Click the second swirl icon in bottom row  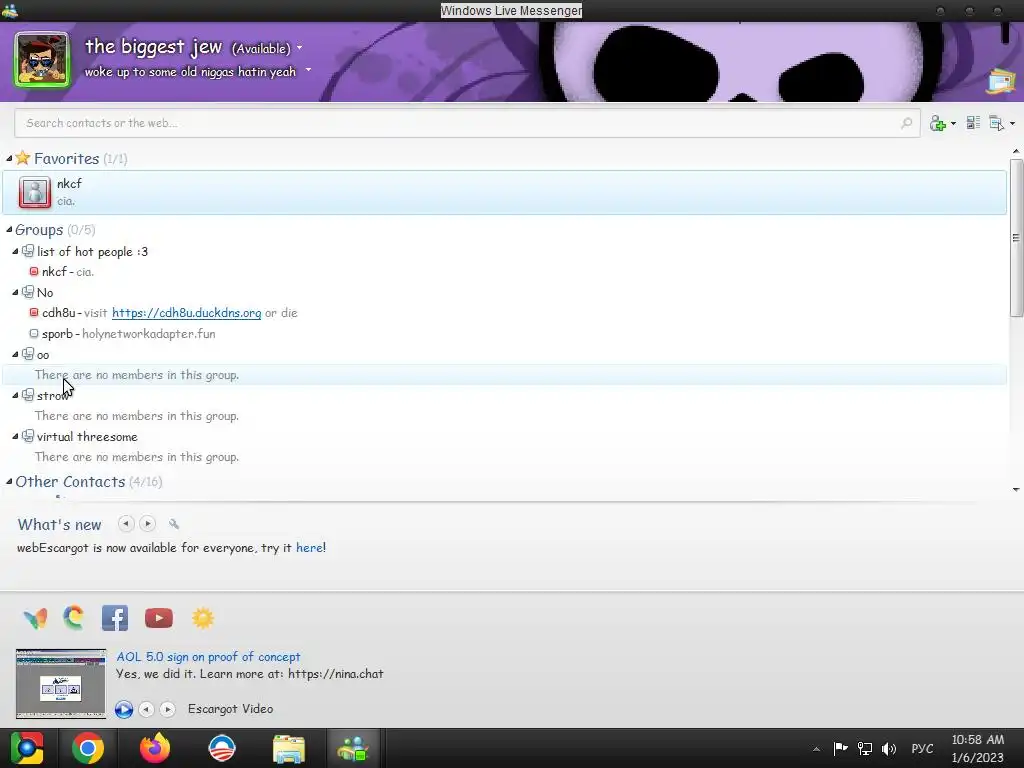(74, 618)
